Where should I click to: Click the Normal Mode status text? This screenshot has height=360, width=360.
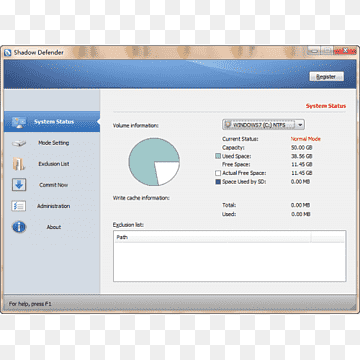306,139
